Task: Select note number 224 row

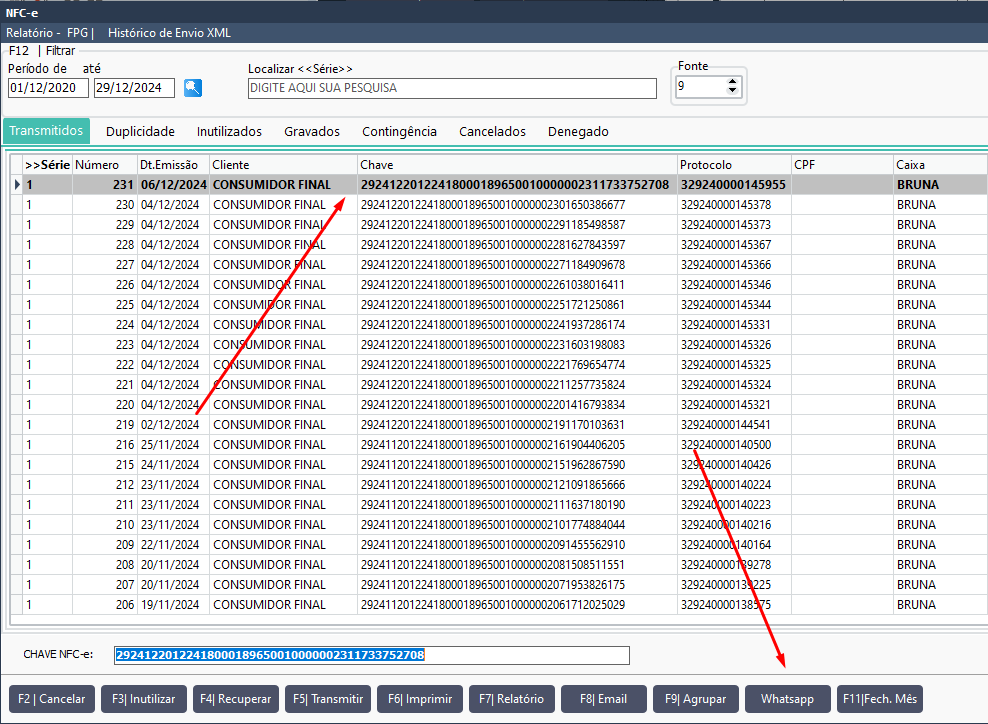Action: click(x=499, y=325)
